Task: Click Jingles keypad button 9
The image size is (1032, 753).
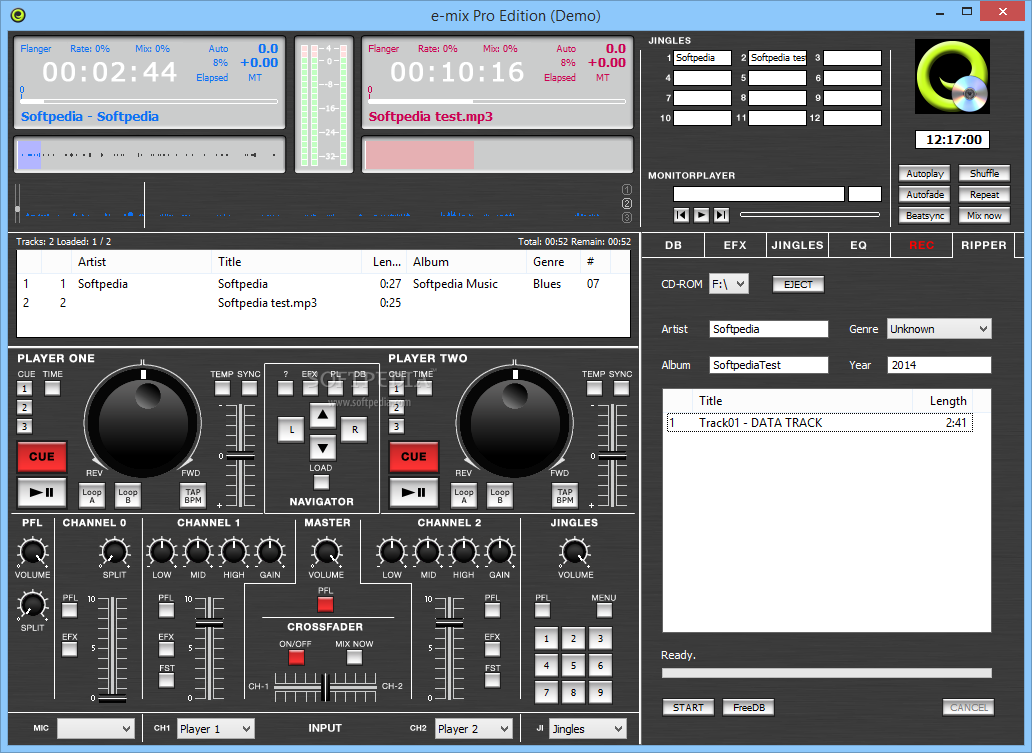Action: (x=600, y=692)
